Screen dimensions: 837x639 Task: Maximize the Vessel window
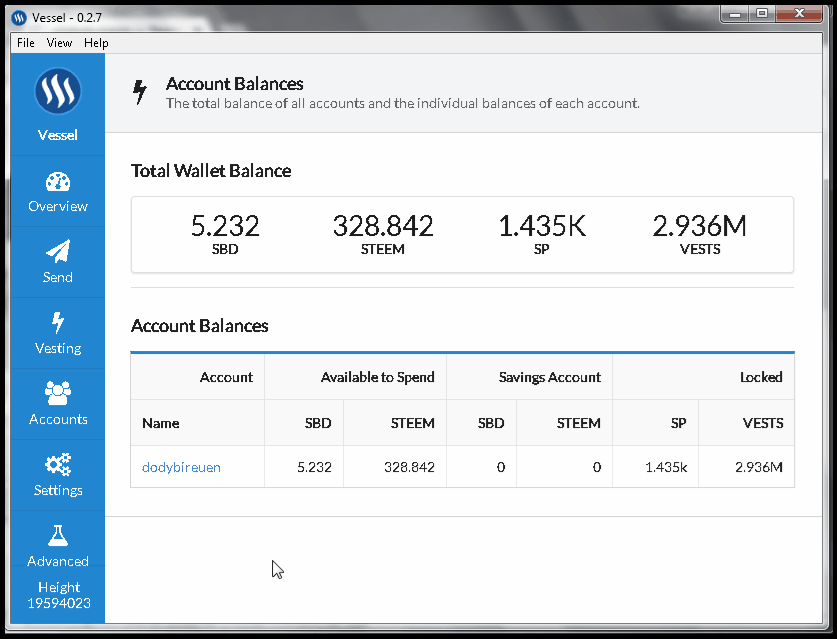tap(762, 14)
